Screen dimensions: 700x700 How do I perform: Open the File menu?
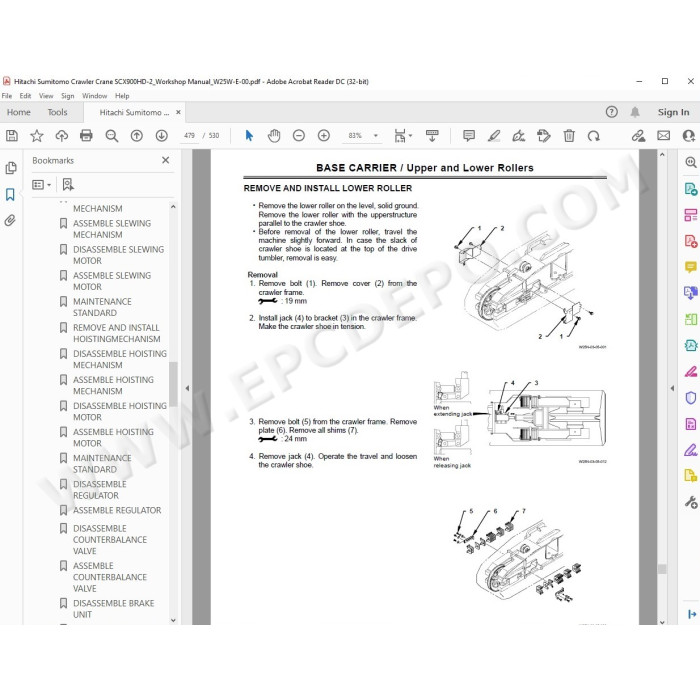[x=7, y=96]
